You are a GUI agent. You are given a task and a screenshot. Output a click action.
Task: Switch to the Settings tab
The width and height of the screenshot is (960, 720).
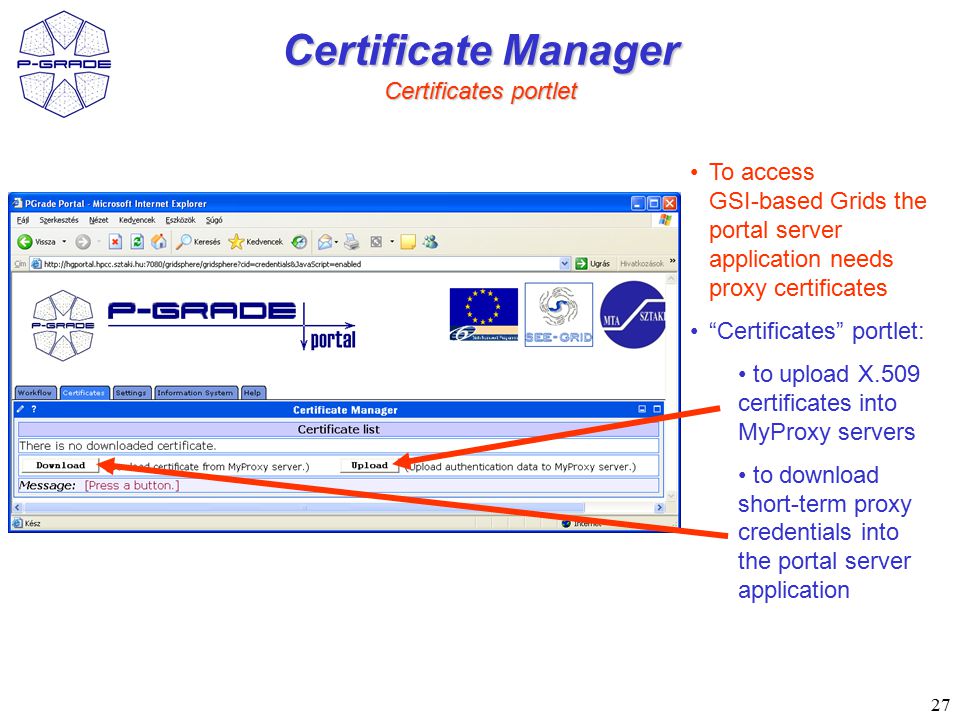[131, 393]
